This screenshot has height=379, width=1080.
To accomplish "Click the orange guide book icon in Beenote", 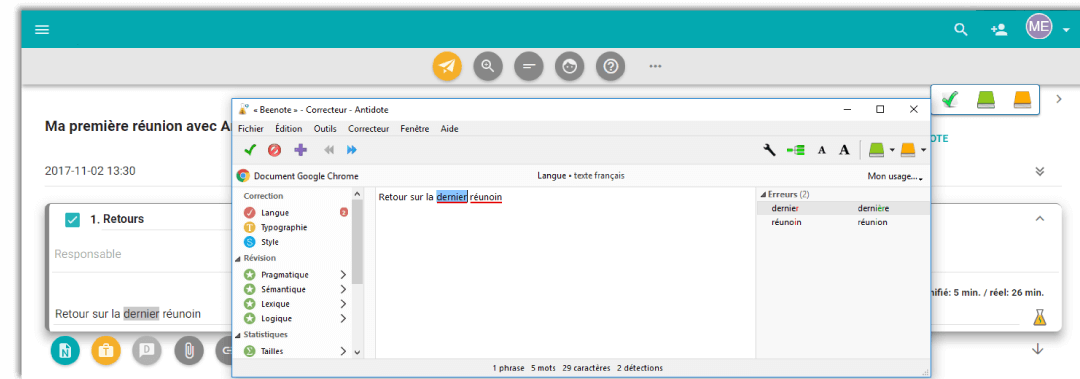I will (x=1022, y=100).
